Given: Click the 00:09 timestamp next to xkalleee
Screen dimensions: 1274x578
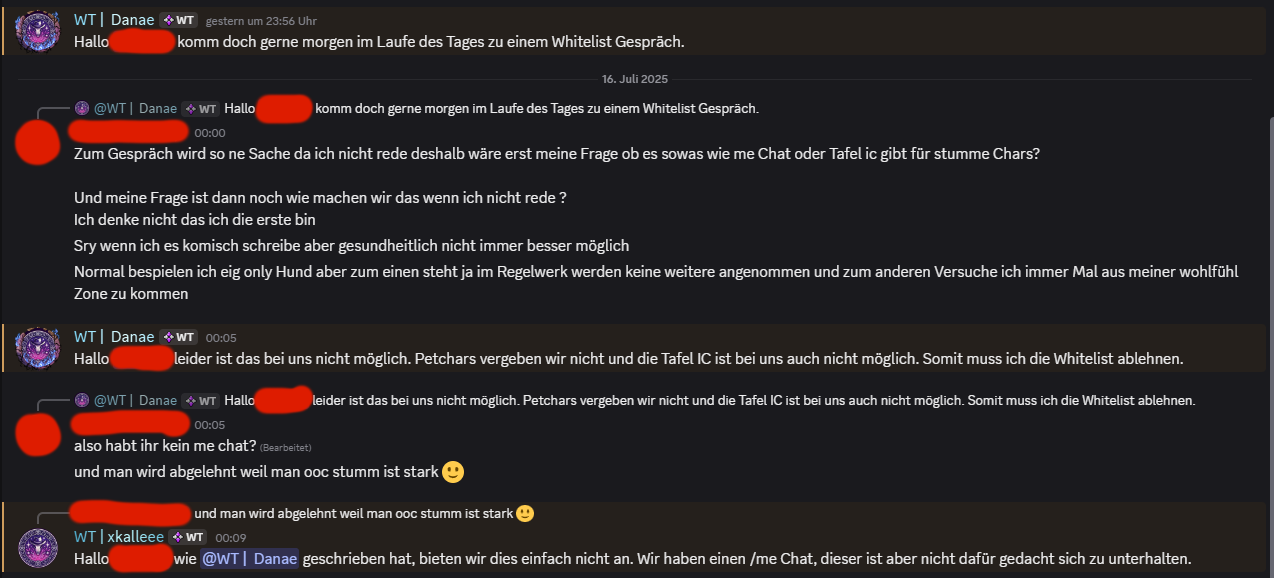Looking at the screenshot, I should [229, 538].
